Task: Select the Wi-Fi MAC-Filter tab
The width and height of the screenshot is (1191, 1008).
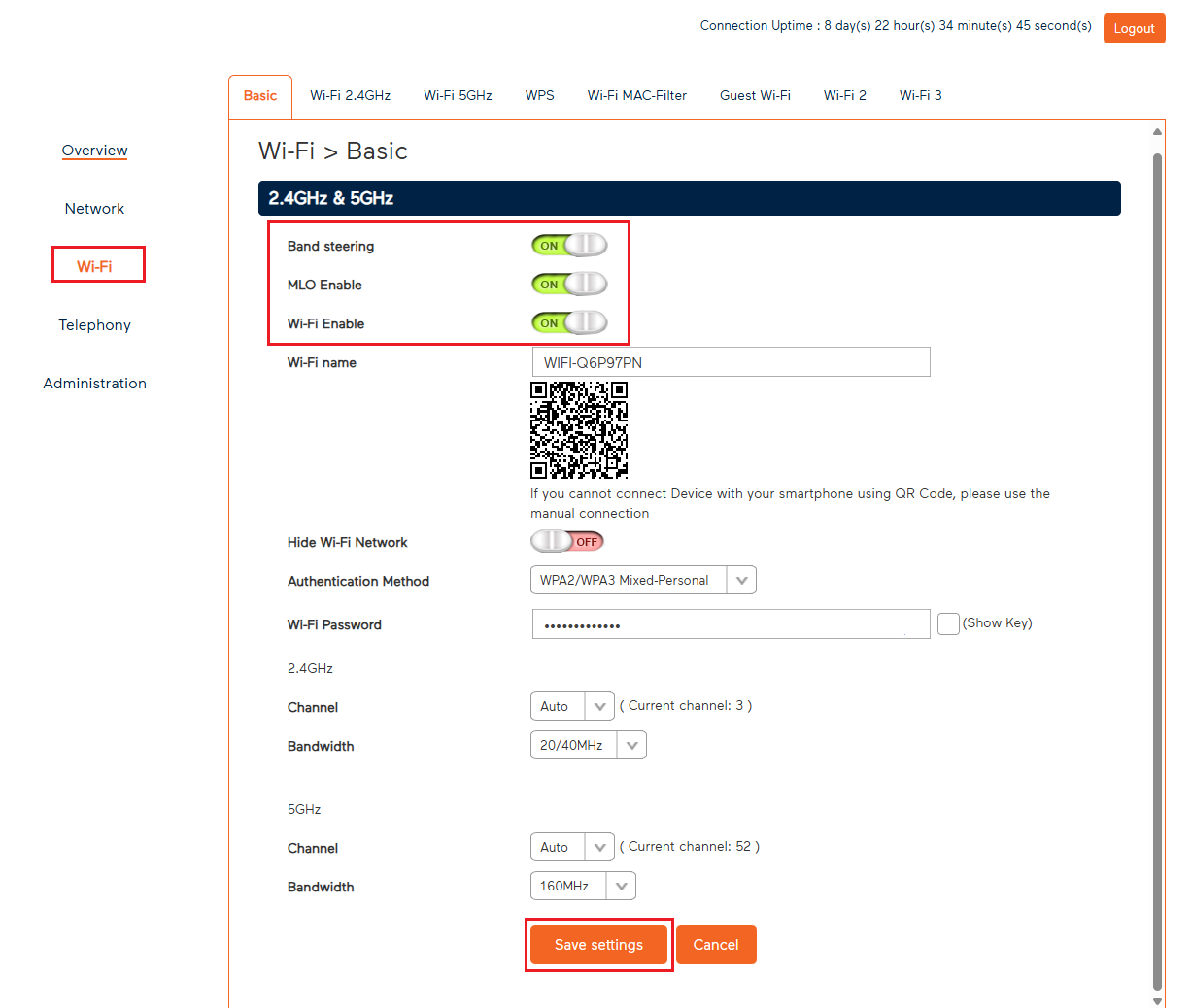Action: pyautogui.click(x=636, y=95)
